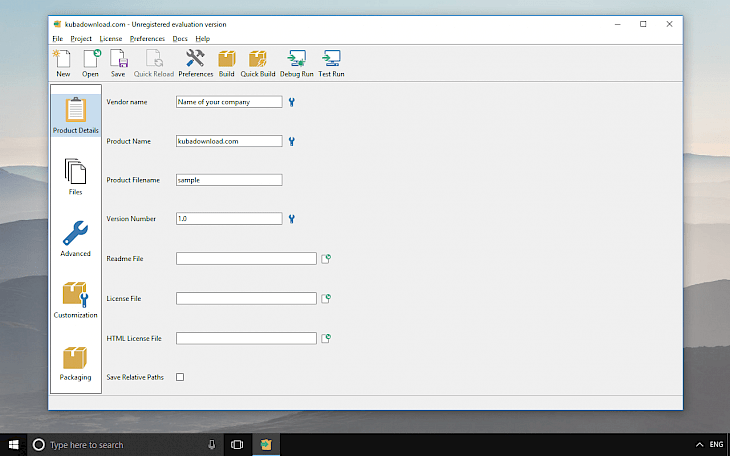Maximize the application window
This screenshot has width=730, height=456.
coord(643,24)
